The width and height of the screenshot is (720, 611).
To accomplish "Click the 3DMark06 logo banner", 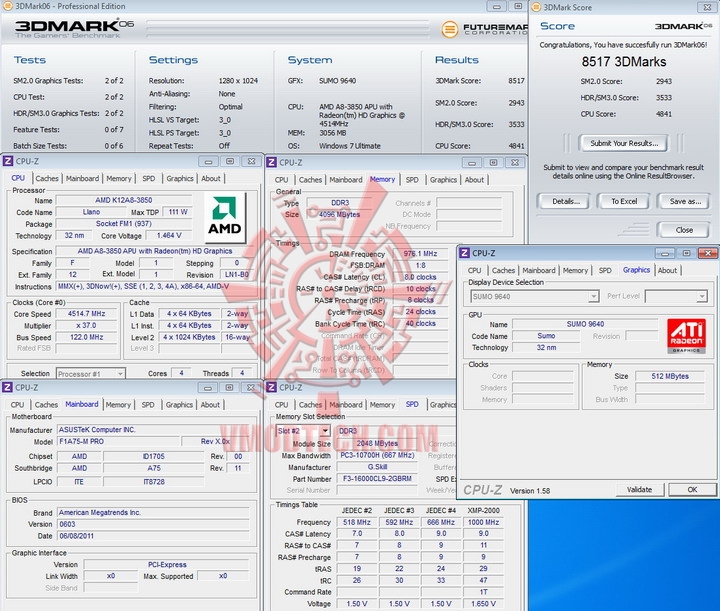I will (74, 28).
